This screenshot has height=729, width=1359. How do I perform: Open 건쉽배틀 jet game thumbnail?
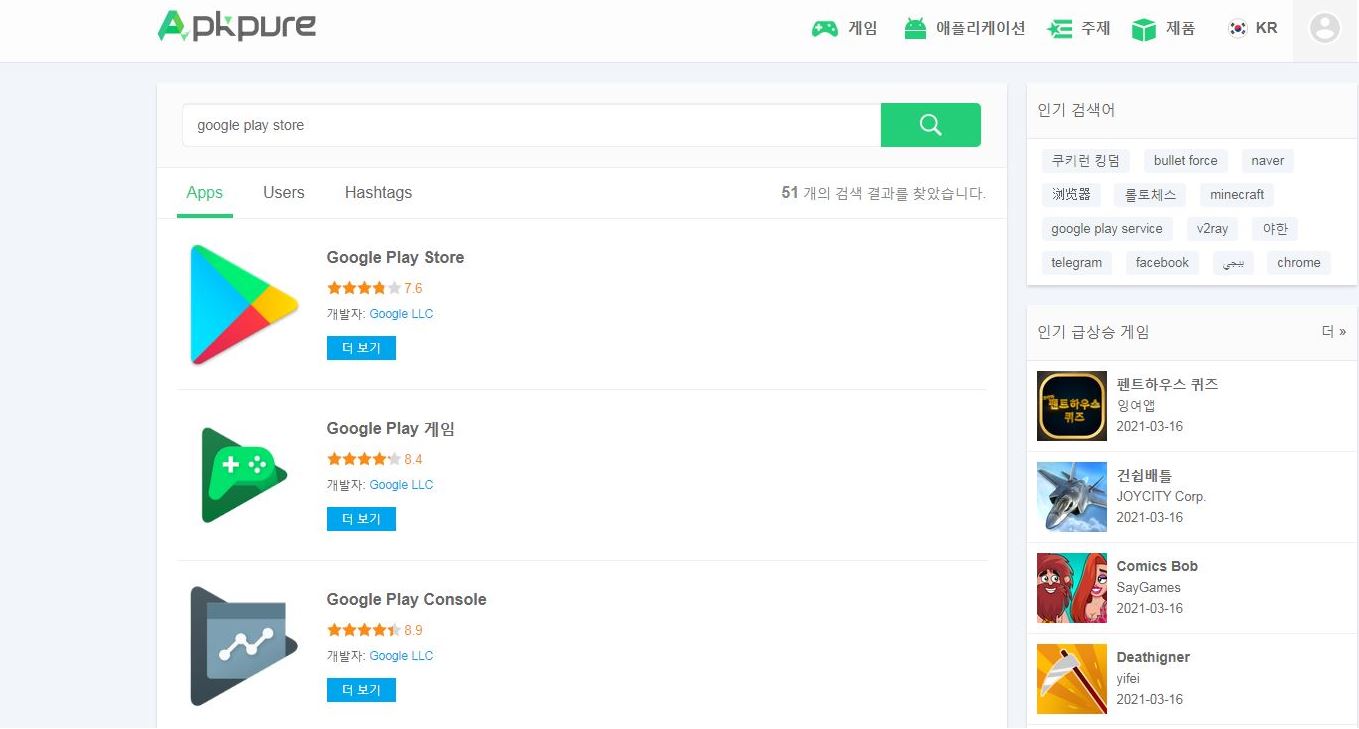(1072, 497)
